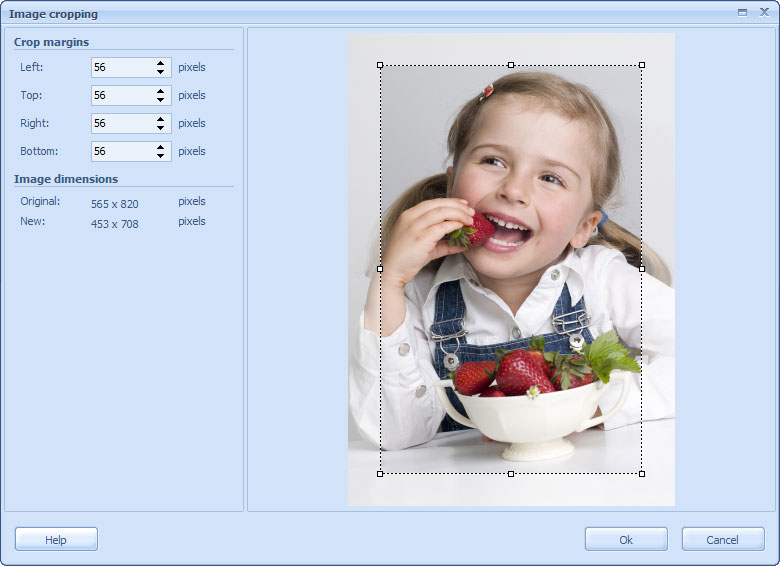Image resolution: width=780 pixels, height=566 pixels.
Task: Decrease the Right margin with the down arrow
Action: tap(160, 128)
